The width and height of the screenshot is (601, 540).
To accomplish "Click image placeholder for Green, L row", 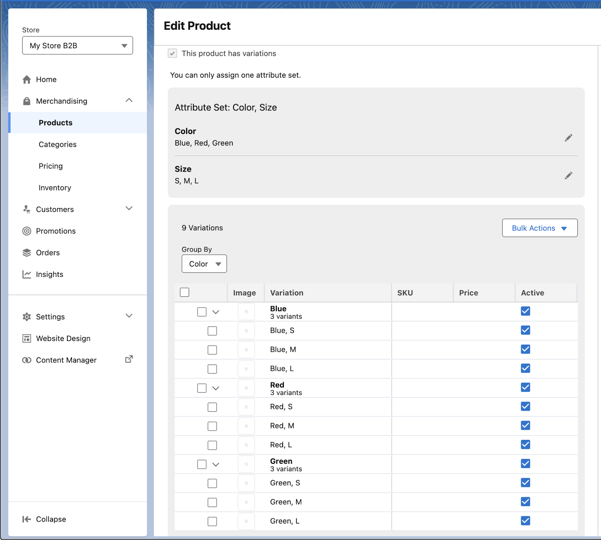I will click(246, 521).
